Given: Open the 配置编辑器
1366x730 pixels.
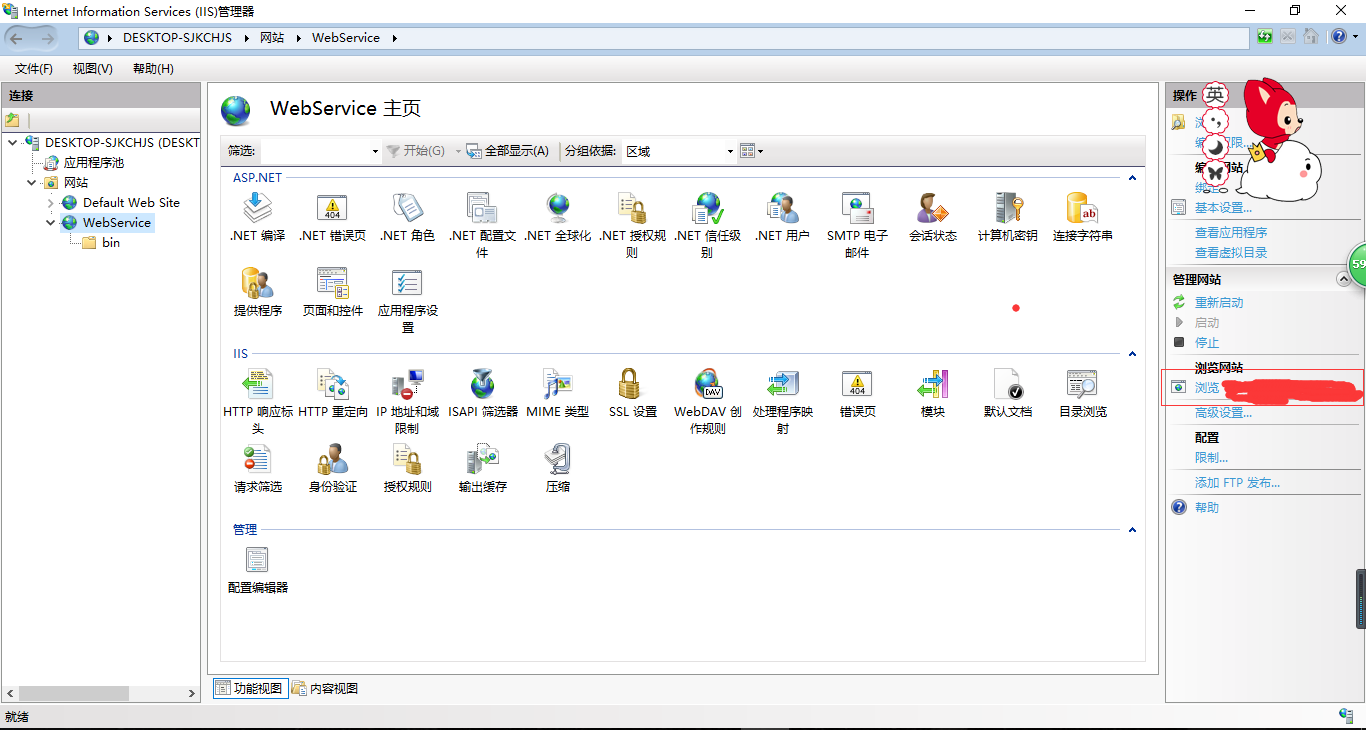Looking at the screenshot, I should (257, 565).
